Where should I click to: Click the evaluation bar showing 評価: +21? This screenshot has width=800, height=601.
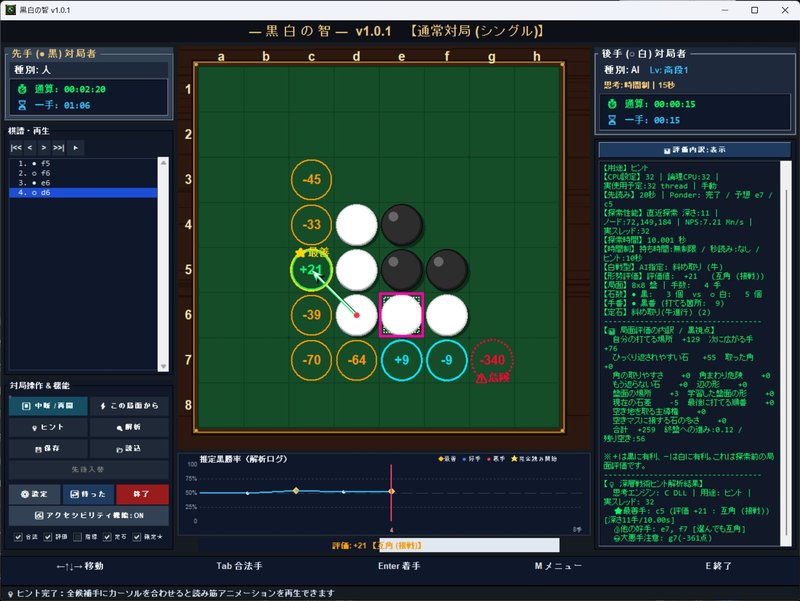tap(379, 545)
